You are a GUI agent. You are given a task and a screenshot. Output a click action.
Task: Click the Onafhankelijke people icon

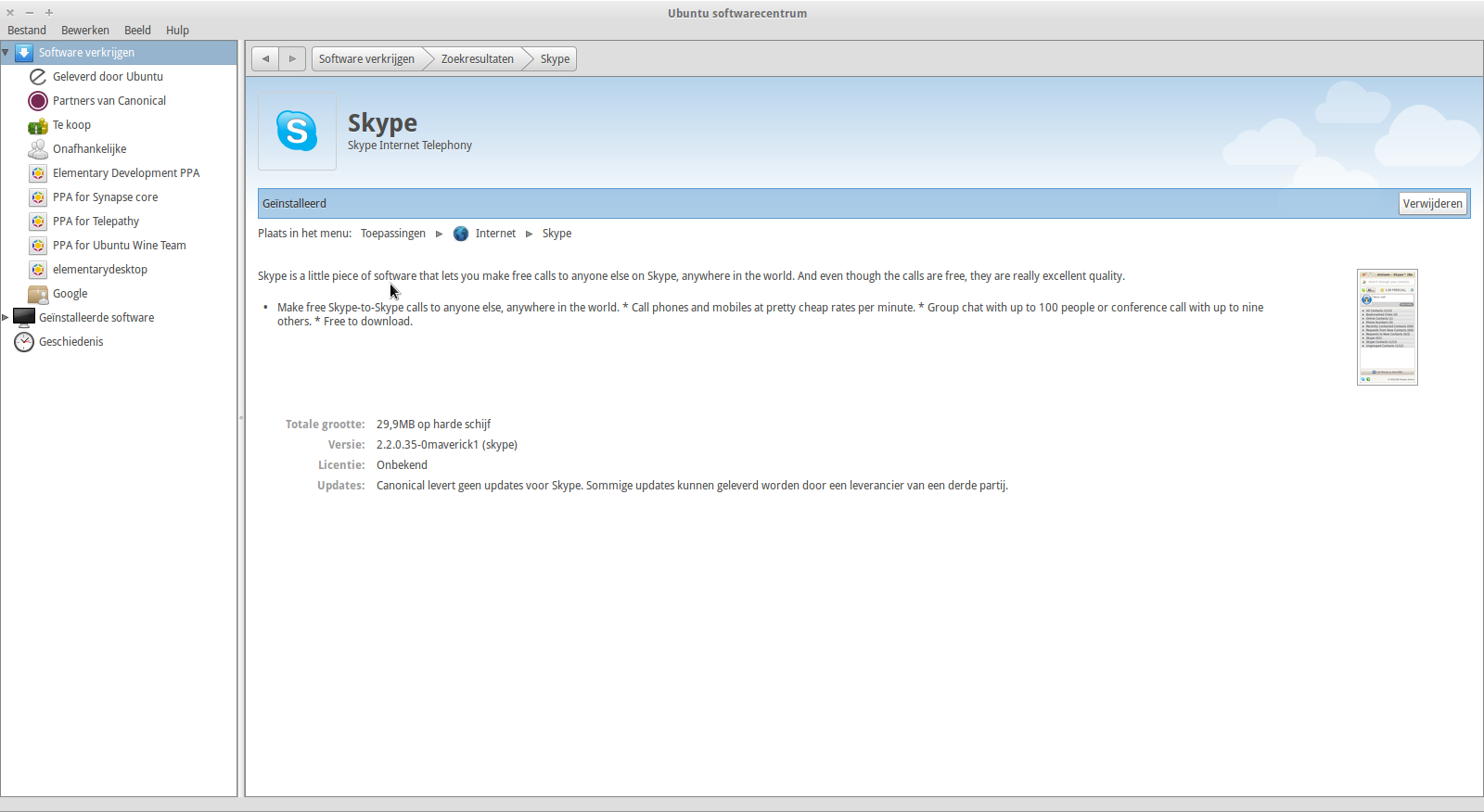click(38, 149)
